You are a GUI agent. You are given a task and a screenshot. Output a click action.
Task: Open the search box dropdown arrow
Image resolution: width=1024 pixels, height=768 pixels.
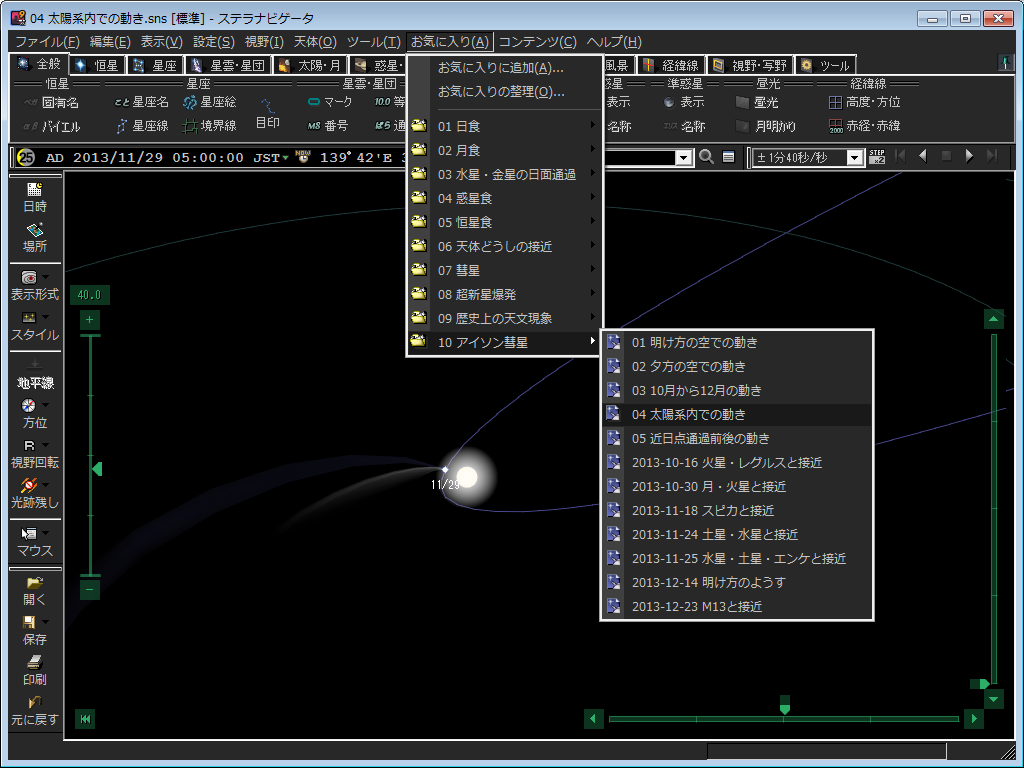coord(683,157)
